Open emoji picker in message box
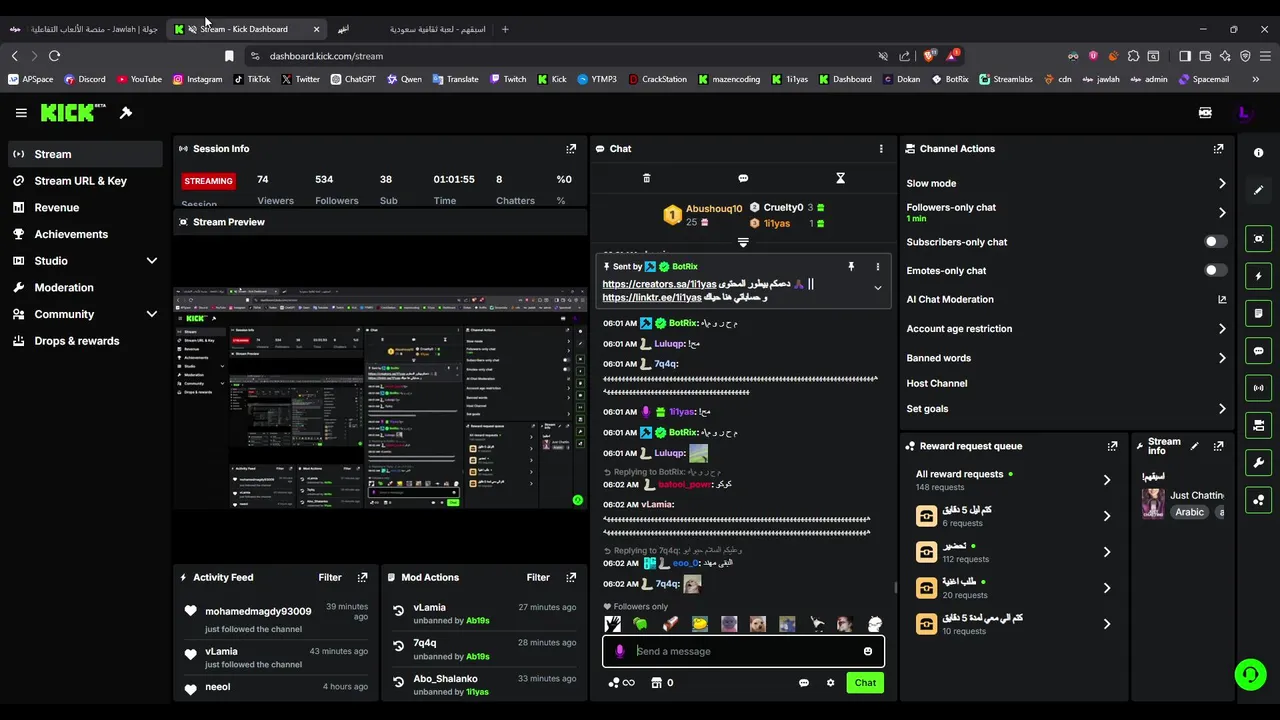Image resolution: width=1280 pixels, height=720 pixels. (x=867, y=651)
